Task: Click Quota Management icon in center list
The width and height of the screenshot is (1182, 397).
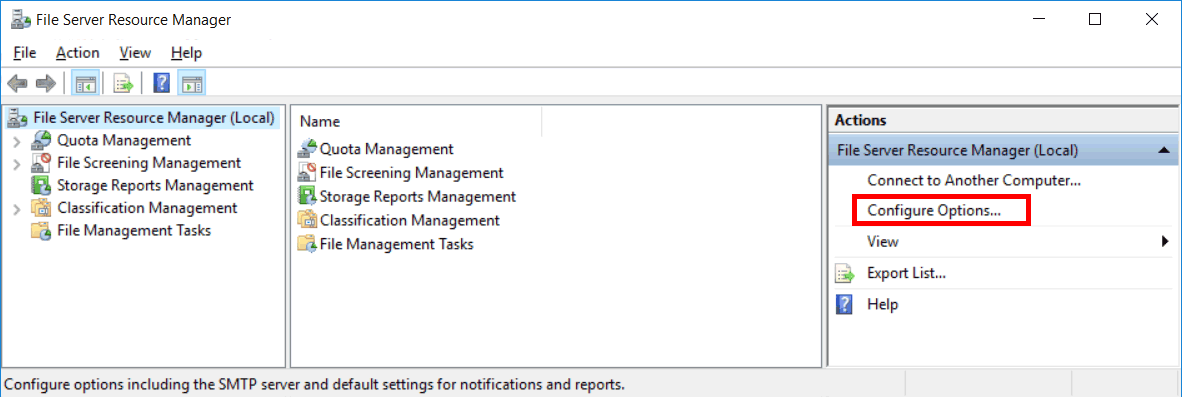Action: click(308, 148)
